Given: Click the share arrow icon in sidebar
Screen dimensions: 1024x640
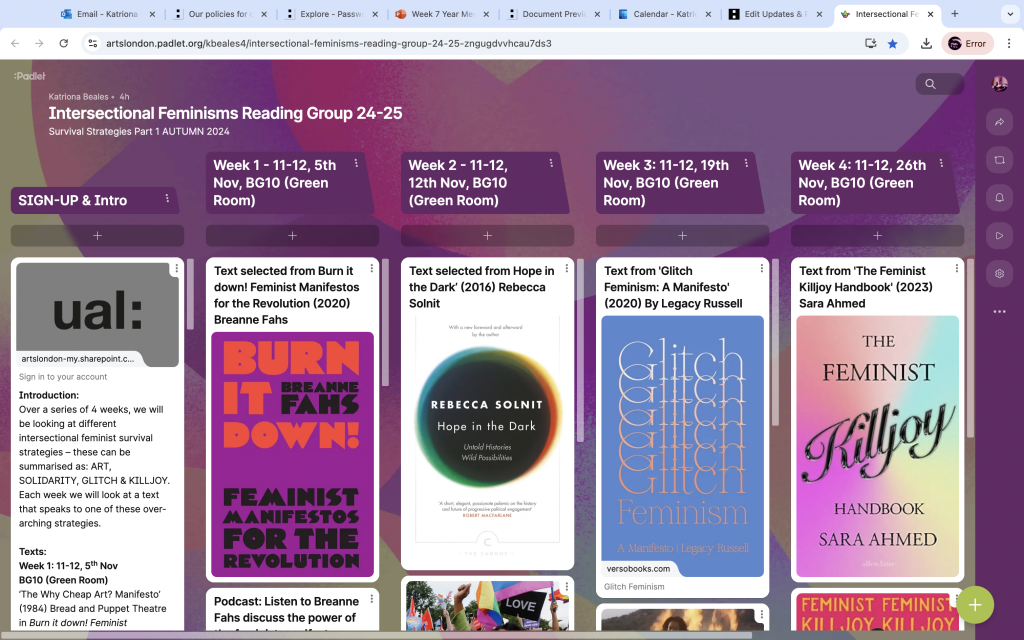Looking at the screenshot, I should coord(999,122).
